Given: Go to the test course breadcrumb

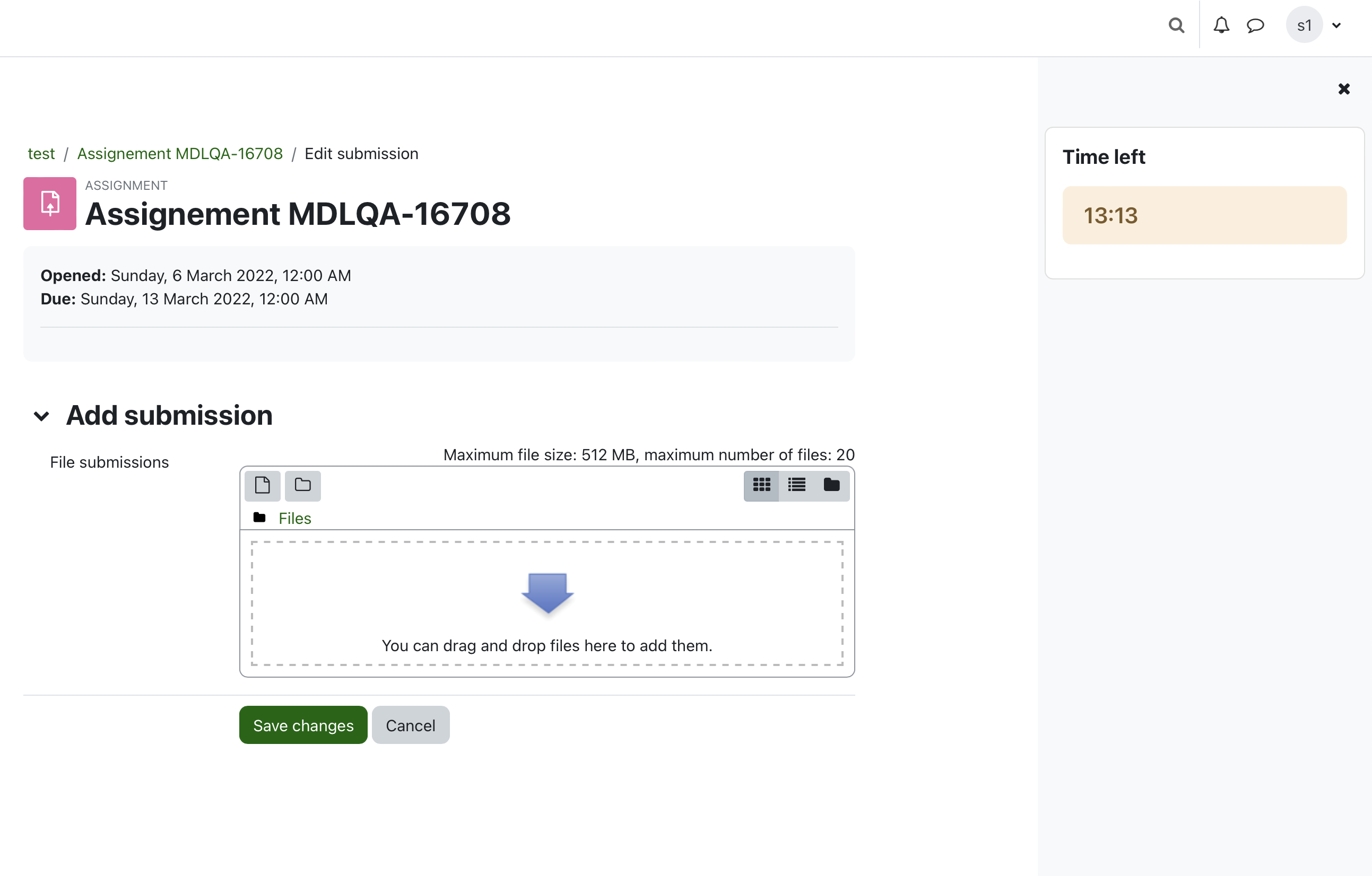Looking at the screenshot, I should pyautogui.click(x=41, y=154).
